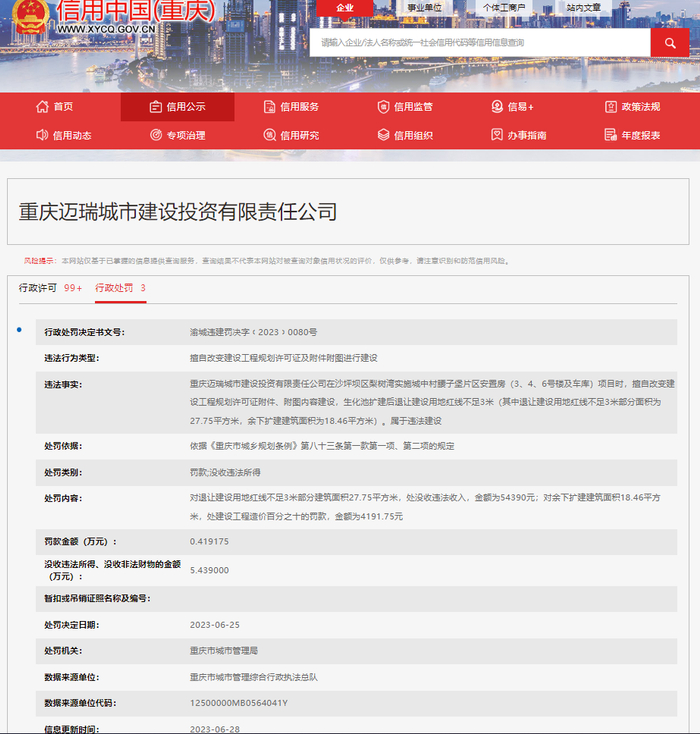
Task: Click the shield icon beside 信用监管
Action: pos(383,107)
